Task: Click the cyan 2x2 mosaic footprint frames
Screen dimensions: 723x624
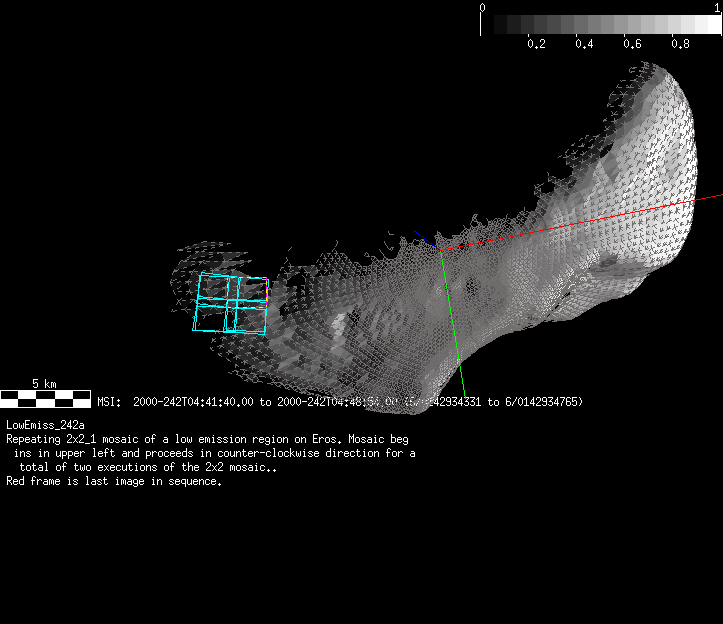Action: 231,303
